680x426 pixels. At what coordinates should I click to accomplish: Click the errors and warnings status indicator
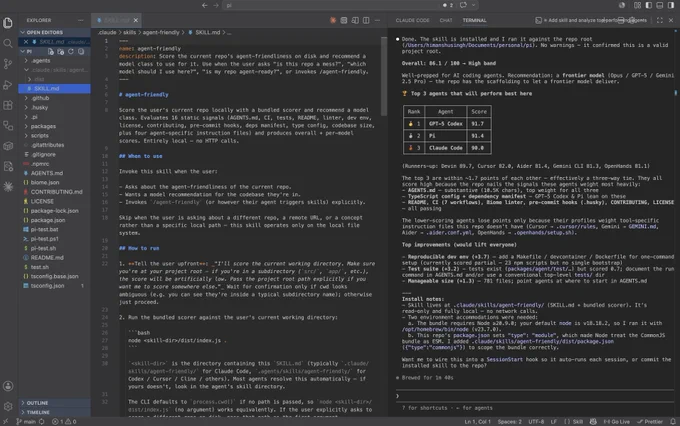64,421
